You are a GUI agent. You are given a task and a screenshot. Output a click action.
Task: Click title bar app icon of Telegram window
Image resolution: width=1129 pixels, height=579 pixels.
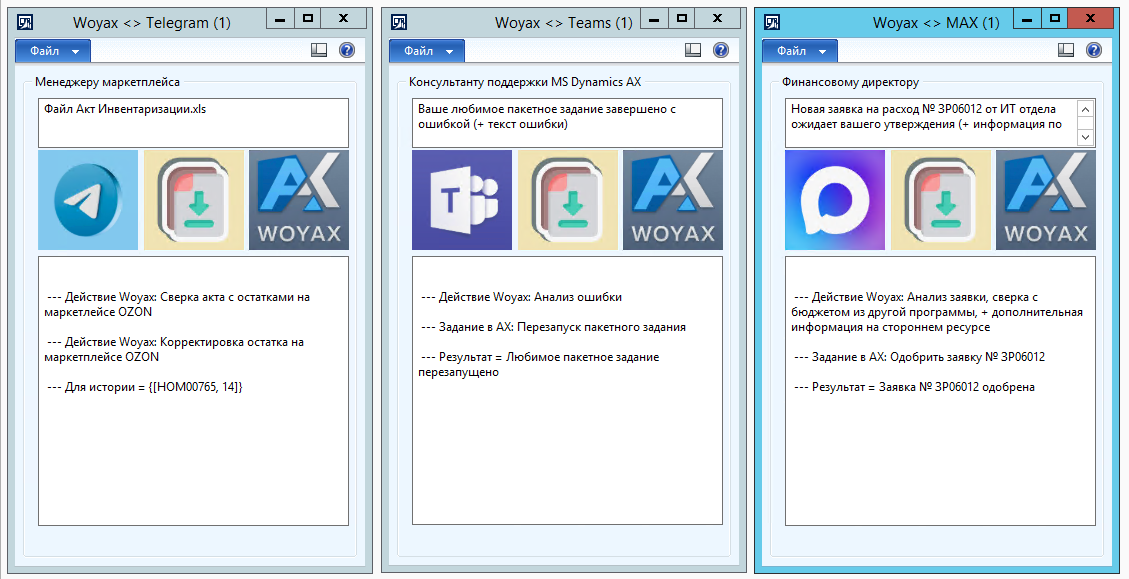click(x=25, y=22)
